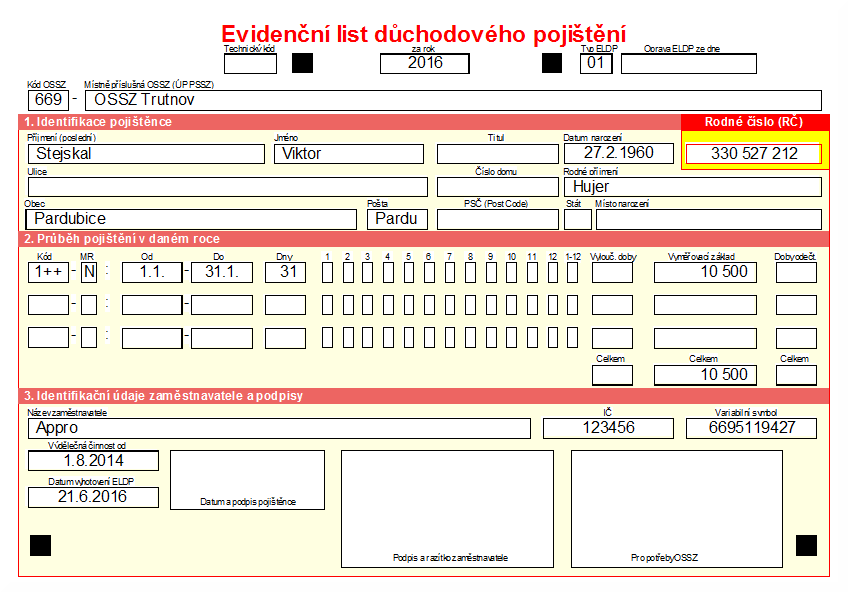Click heading 3. Identifikační údaje zaměstnavatele a podpisy
Image resolution: width=848 pixels, height=592 pixels.
pyautogui.click(x=163, y=396)
